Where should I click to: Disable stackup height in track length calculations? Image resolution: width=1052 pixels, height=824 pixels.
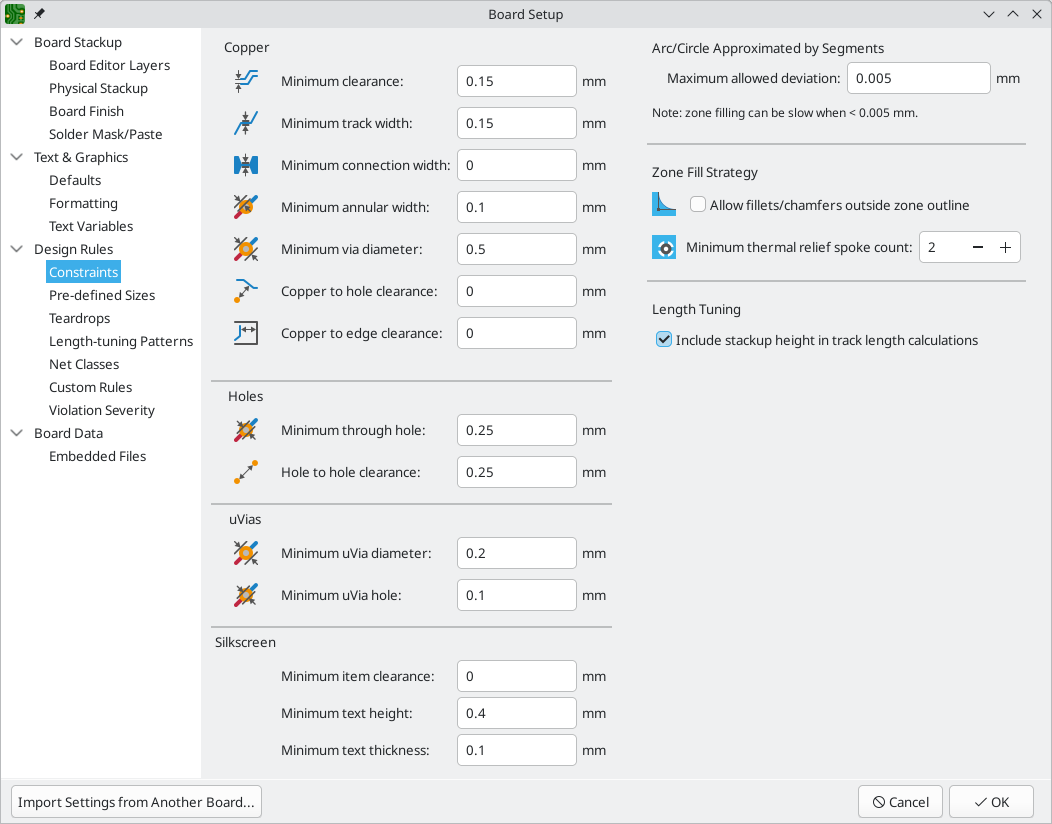click(x=663, y=340)
